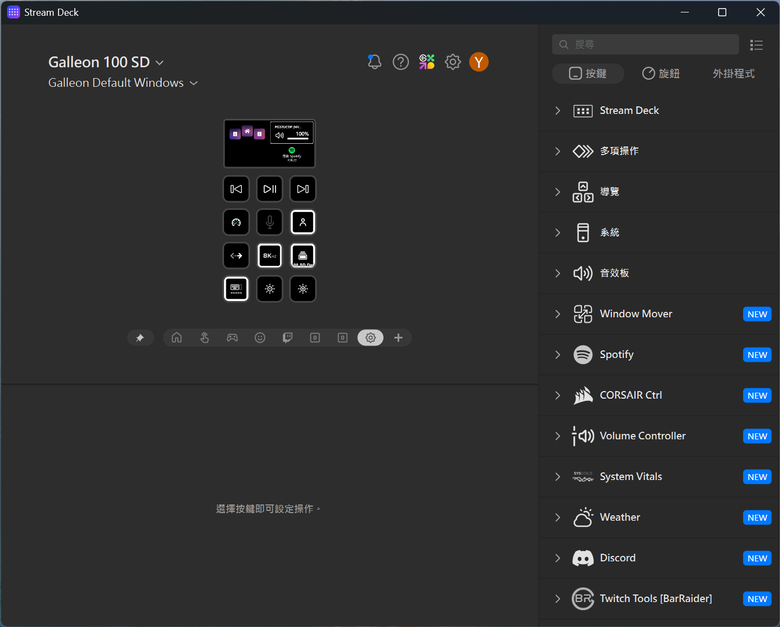
Task: Open the notifications bell
Action: click(375, 62)
